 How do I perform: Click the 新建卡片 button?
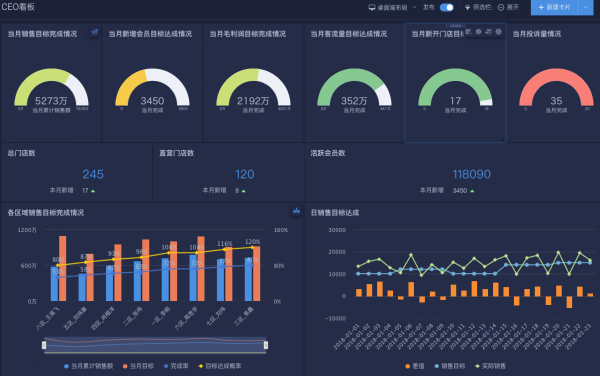pos(554,7)
